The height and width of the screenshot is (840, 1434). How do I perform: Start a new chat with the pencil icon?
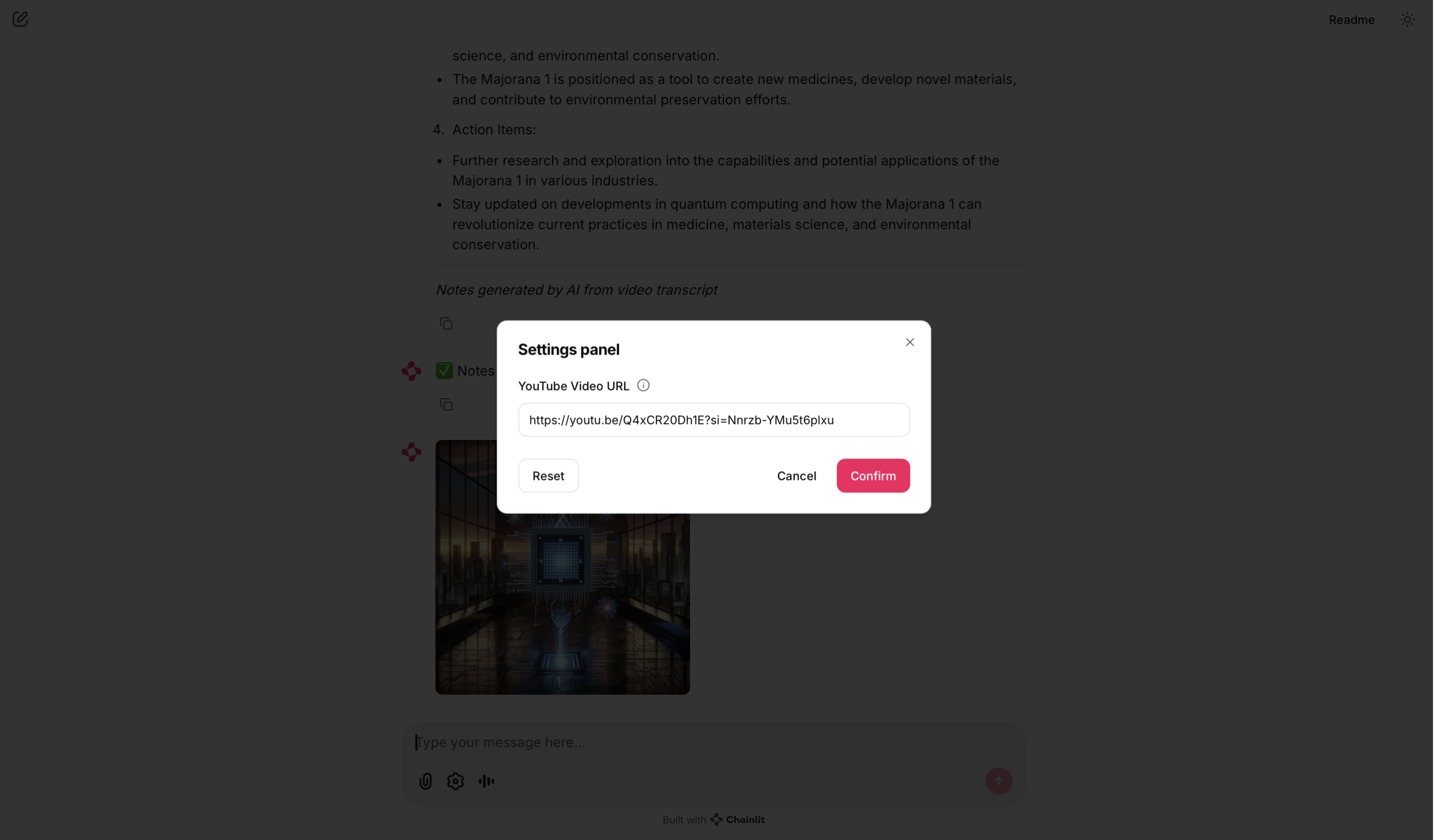point(20,19)
